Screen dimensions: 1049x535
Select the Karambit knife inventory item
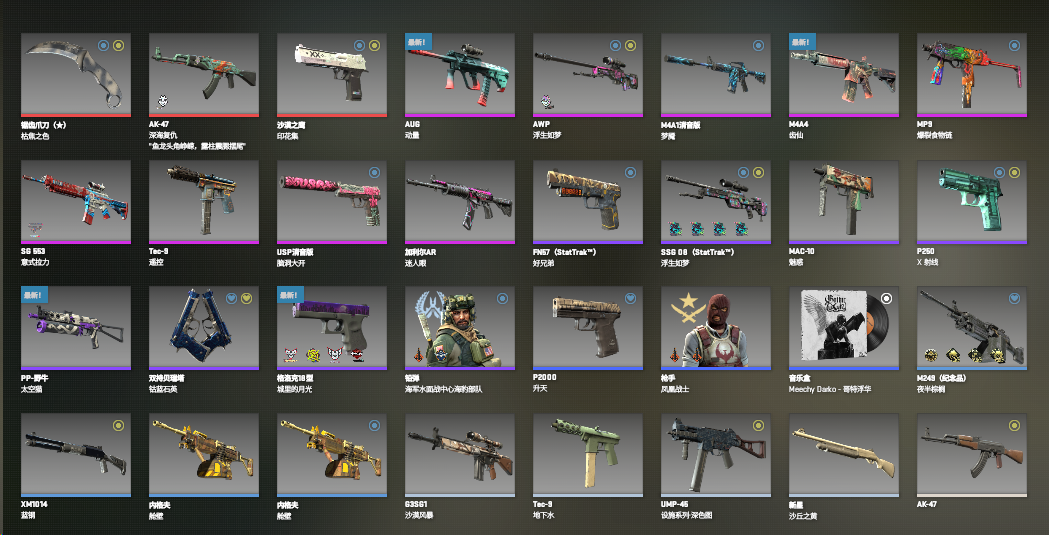coord(76,75)
